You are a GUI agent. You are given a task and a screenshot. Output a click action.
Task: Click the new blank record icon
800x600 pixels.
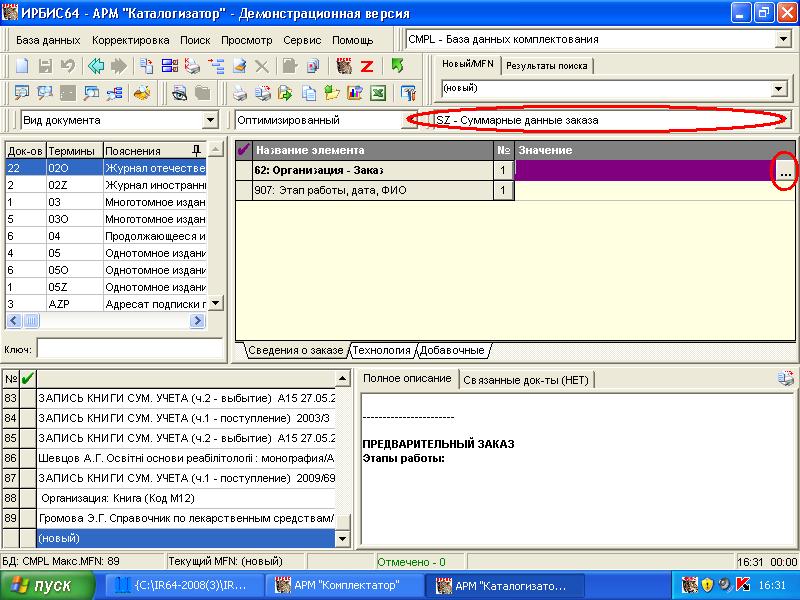[x=22, y=66]
